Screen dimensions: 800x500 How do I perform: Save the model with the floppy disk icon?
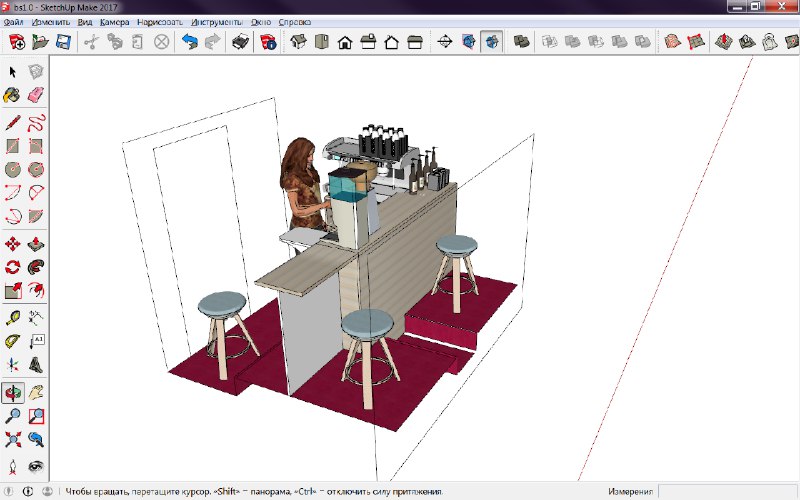pos(63,42)
